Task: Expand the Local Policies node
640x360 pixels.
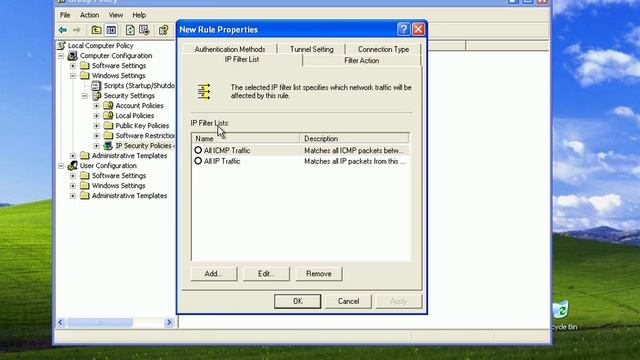Action: 96,116
